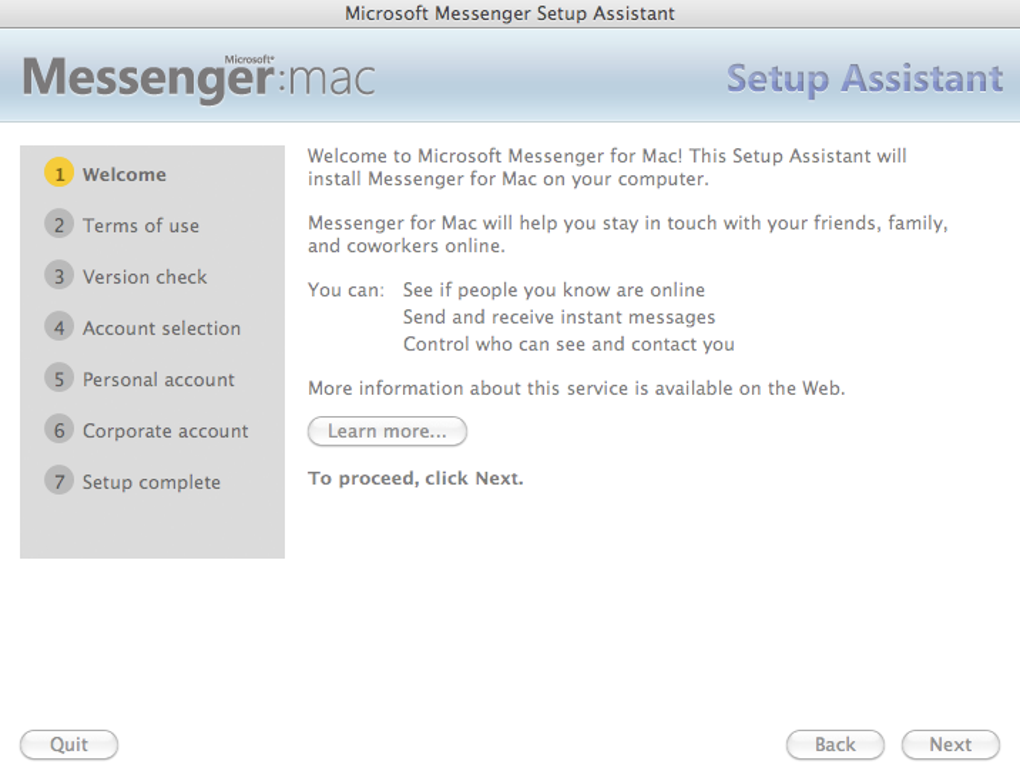Click the 'You can:' label
The height and width of the screenshot is (781, 1020).
point(346,290)
